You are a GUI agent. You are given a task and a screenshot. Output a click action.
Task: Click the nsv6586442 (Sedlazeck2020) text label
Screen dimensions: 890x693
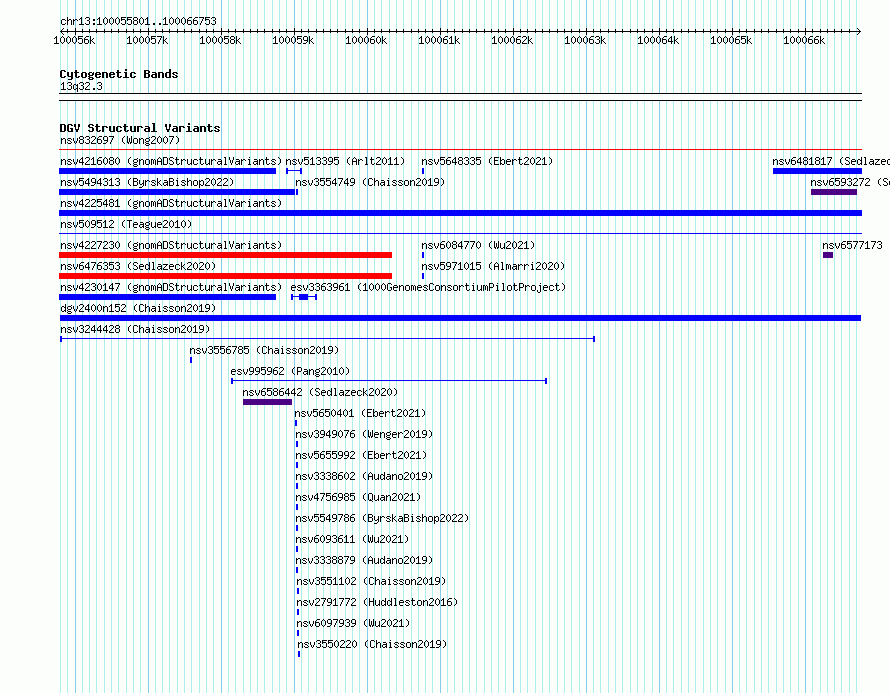pyautogui.click(x=320, y=392)
